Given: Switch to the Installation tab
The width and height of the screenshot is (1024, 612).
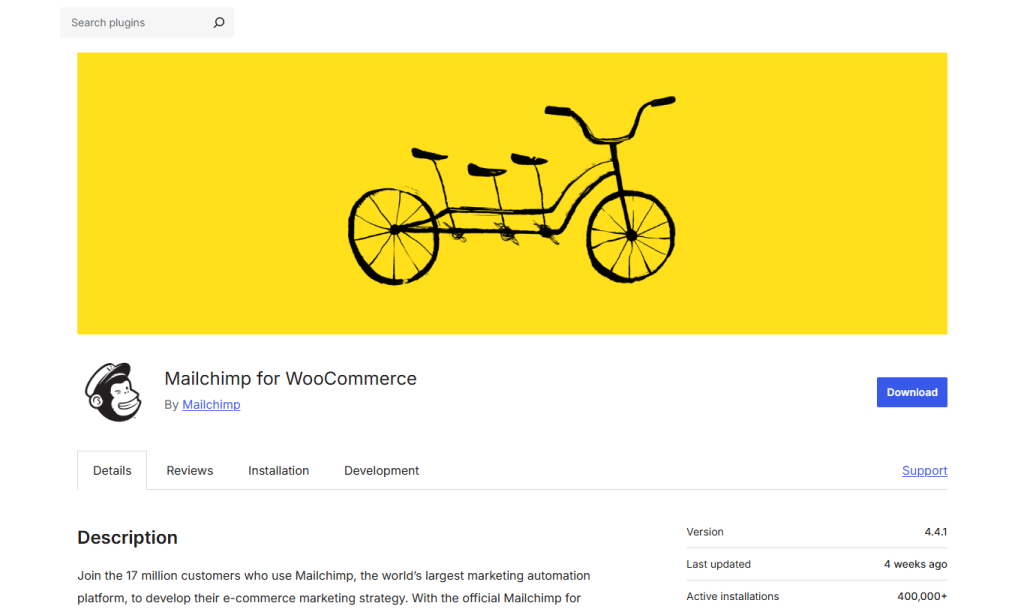Looking at the screenshot, I should 278,470.
